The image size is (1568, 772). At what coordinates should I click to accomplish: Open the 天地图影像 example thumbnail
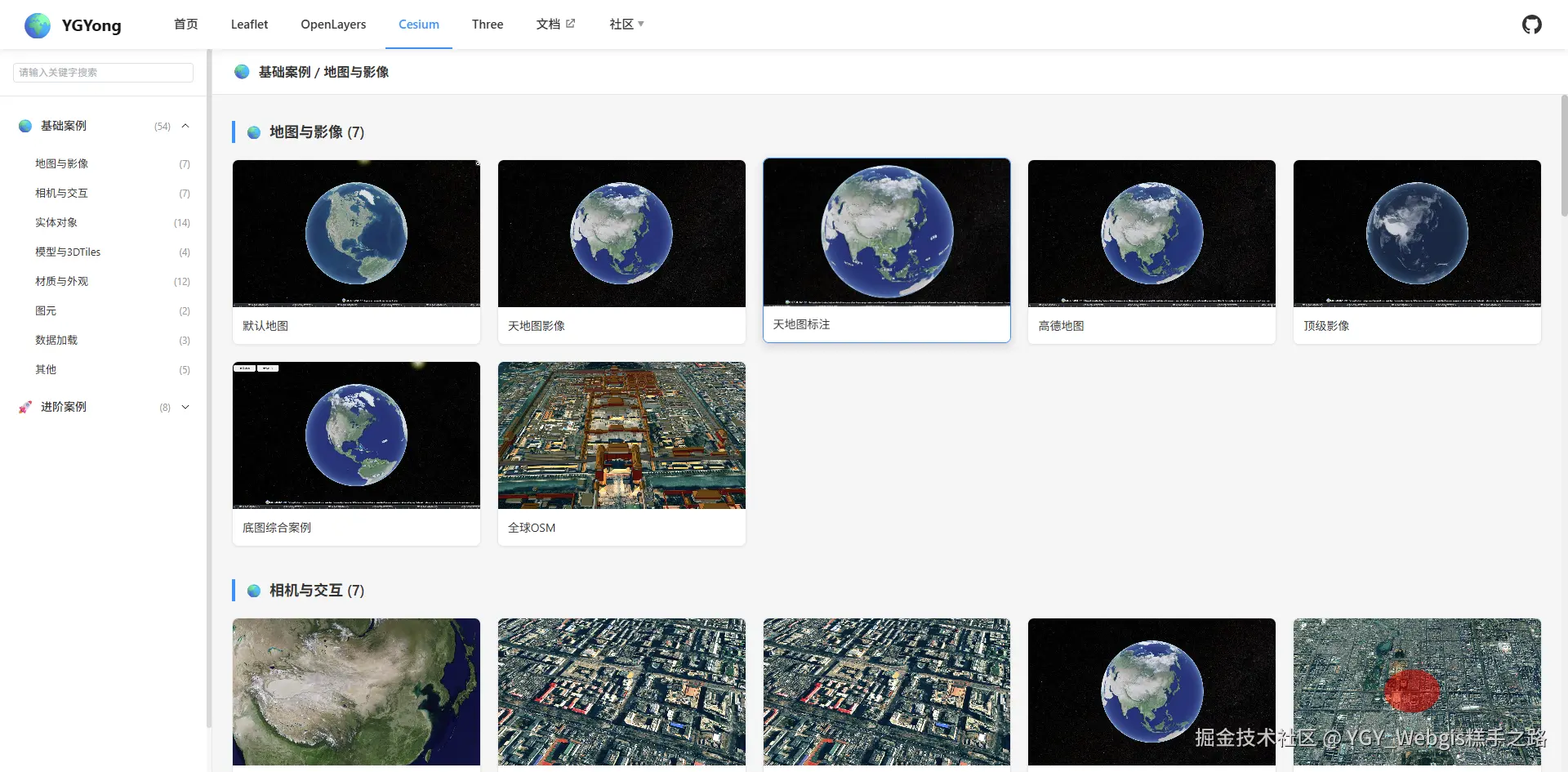coord(621,234)
